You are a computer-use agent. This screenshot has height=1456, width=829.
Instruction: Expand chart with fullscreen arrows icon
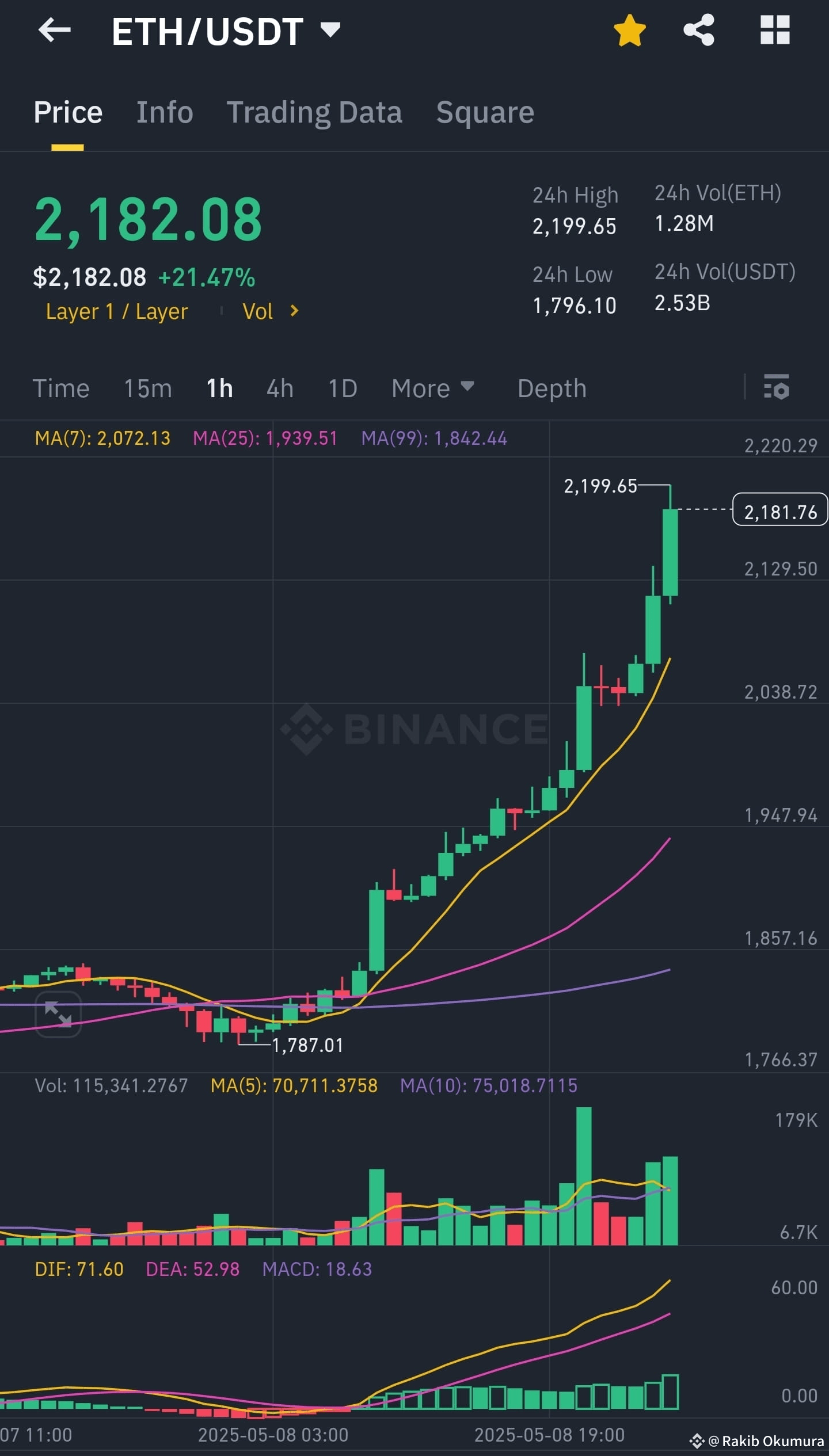pos(58,1014)
